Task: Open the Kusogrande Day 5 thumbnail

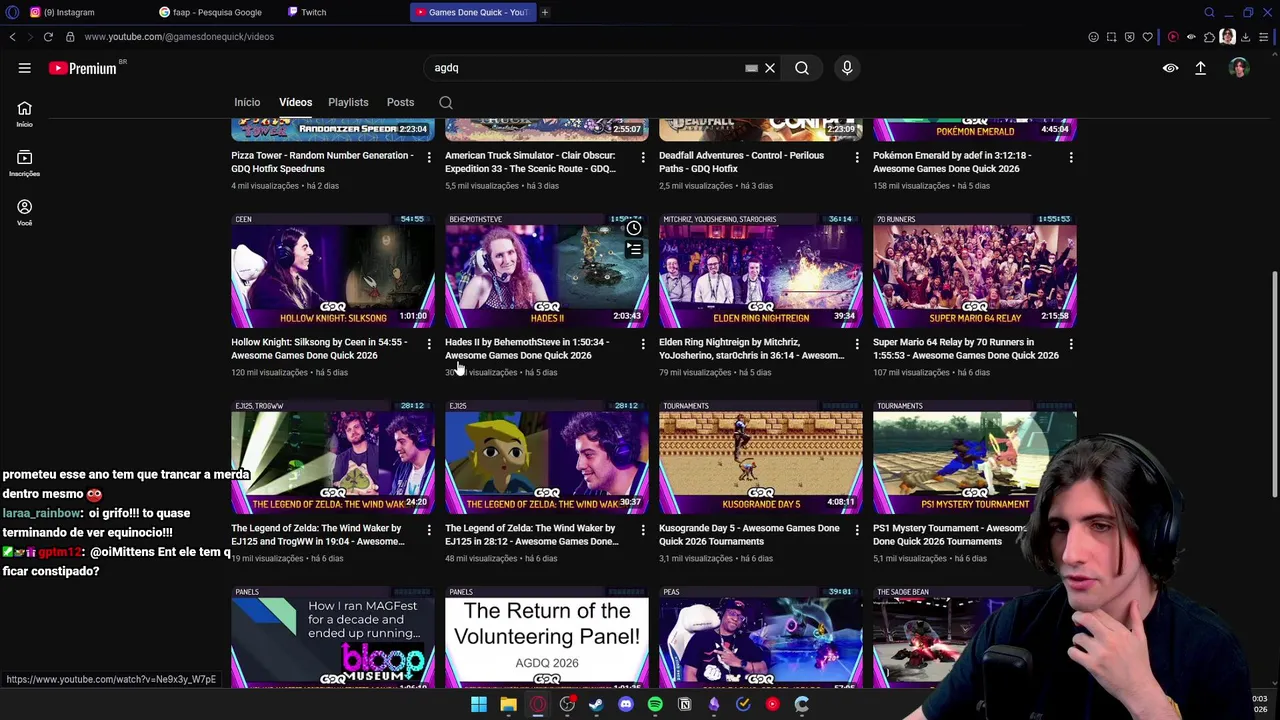Action: (x=761, y=457)
